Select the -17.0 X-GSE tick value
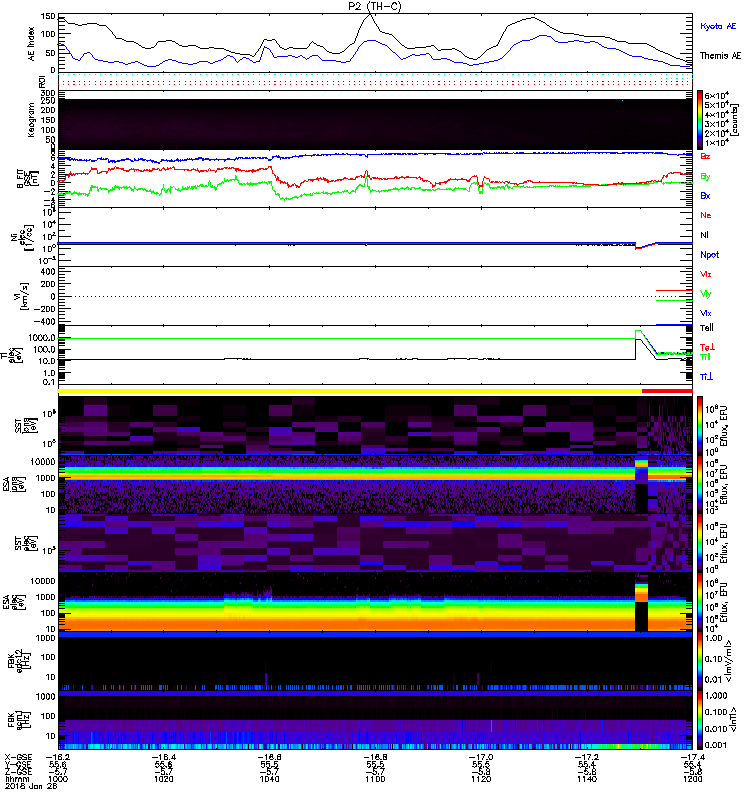This screenshot has height=800, width=750. 481,757
